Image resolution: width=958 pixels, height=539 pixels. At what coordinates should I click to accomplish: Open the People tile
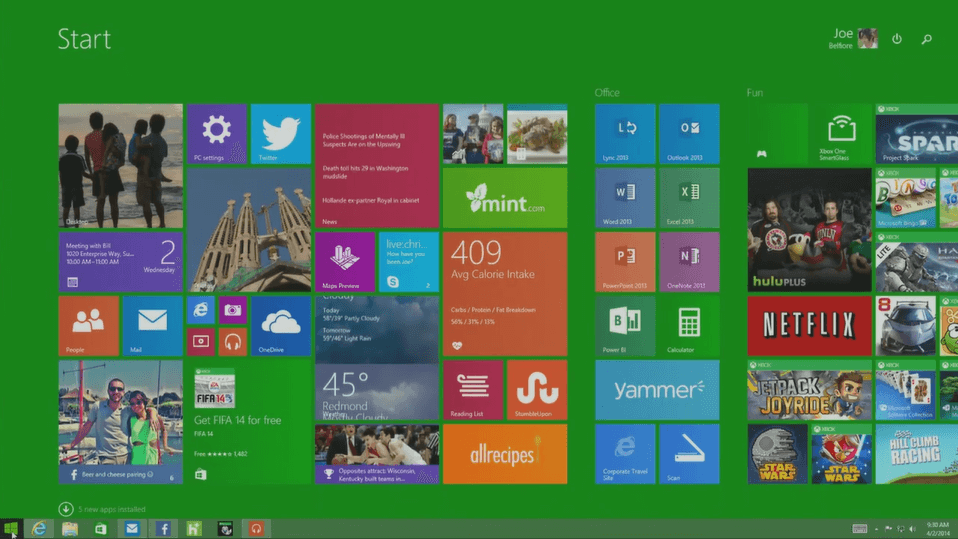89,326
